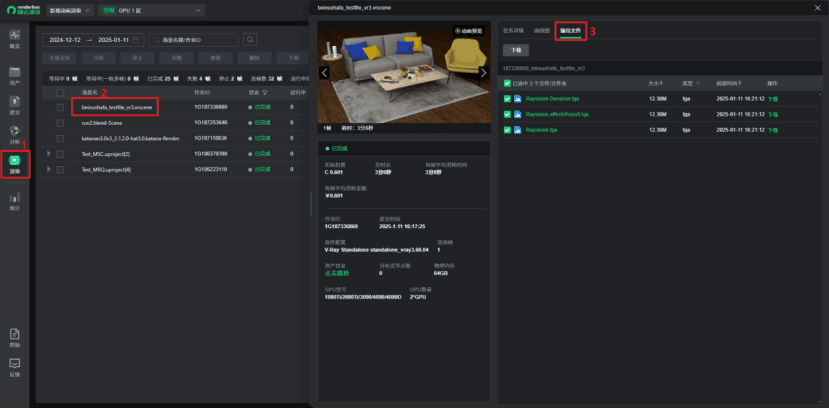Tick checkbox for run2.blend-Scene row
829x409 pixels.
tap(60, 123)
